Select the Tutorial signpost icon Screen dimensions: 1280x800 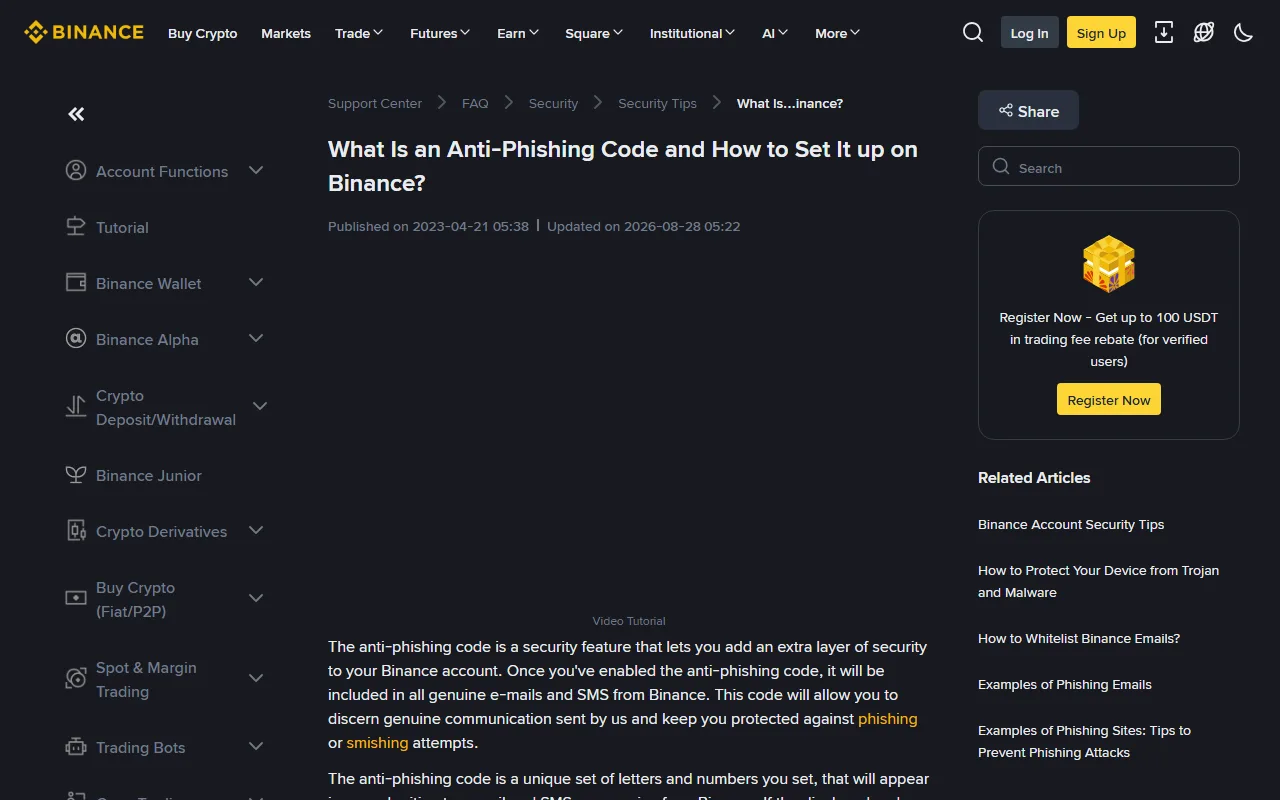click(x=76, y=227)
